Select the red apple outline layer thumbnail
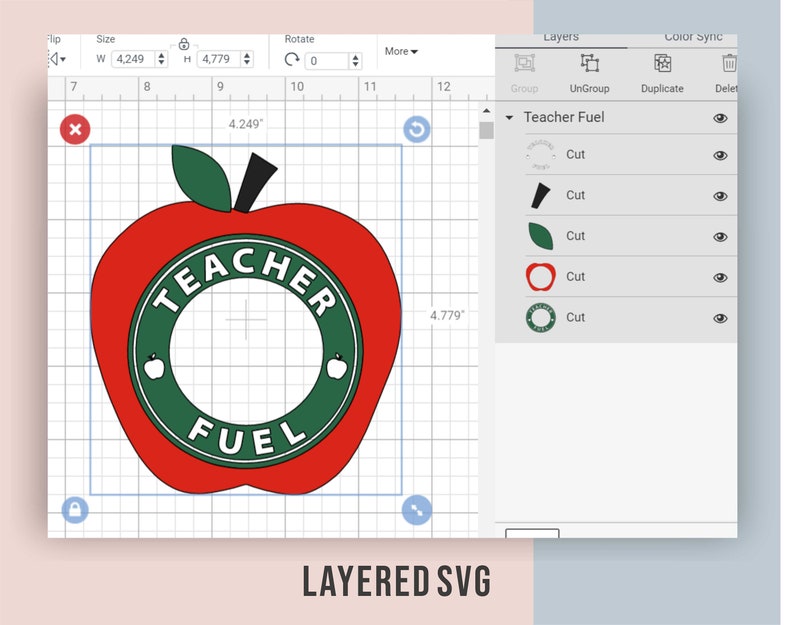 coord(540,277)
